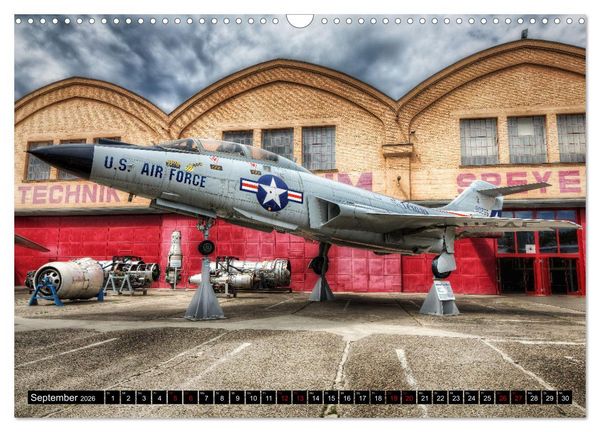Select day 24 in the calendar strip
The width and height of the screenshot is (600, 432).
click(472, 398)
